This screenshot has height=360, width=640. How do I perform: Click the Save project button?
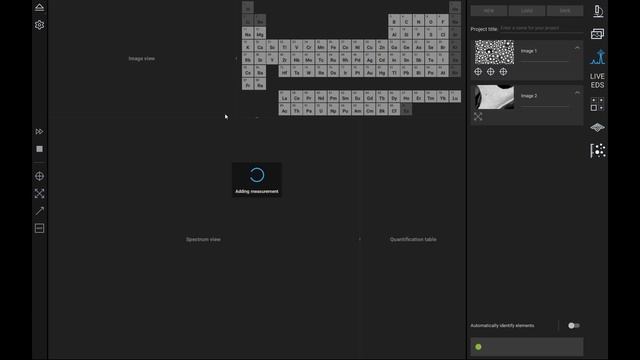[565, 11]
